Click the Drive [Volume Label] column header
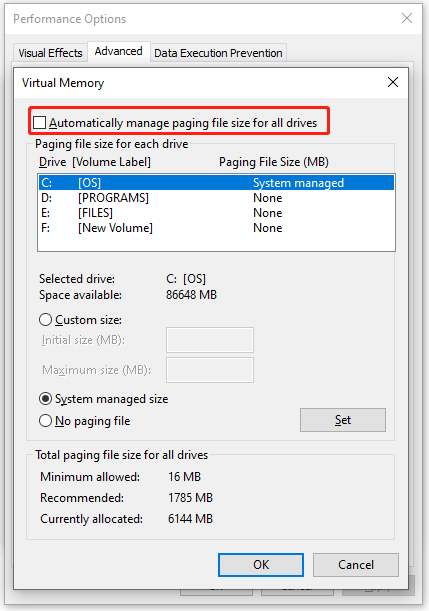Viewport: 429px width, 611px height. click(x=95, y=162)
